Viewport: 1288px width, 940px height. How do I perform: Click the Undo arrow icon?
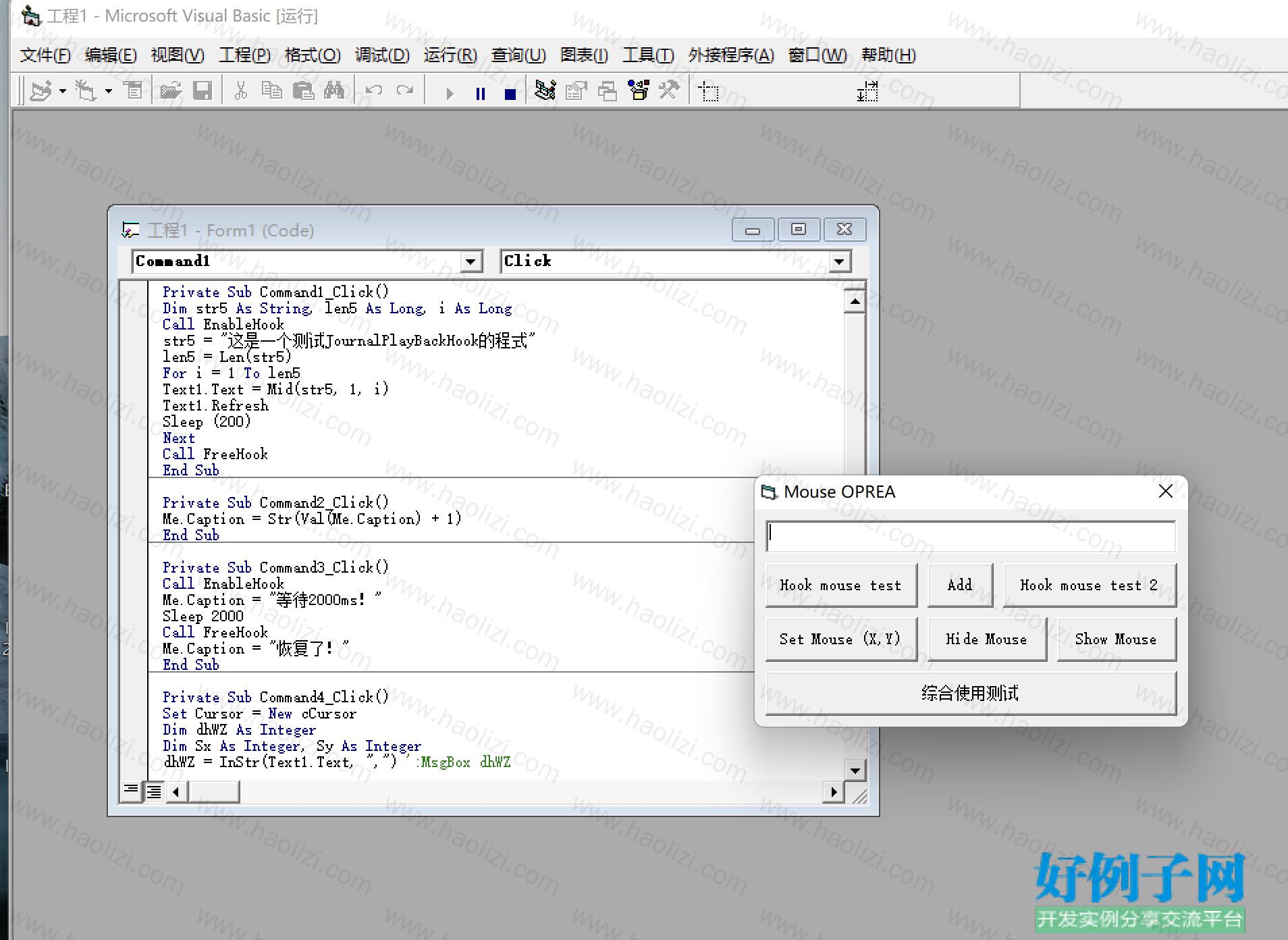click(373, 90)
